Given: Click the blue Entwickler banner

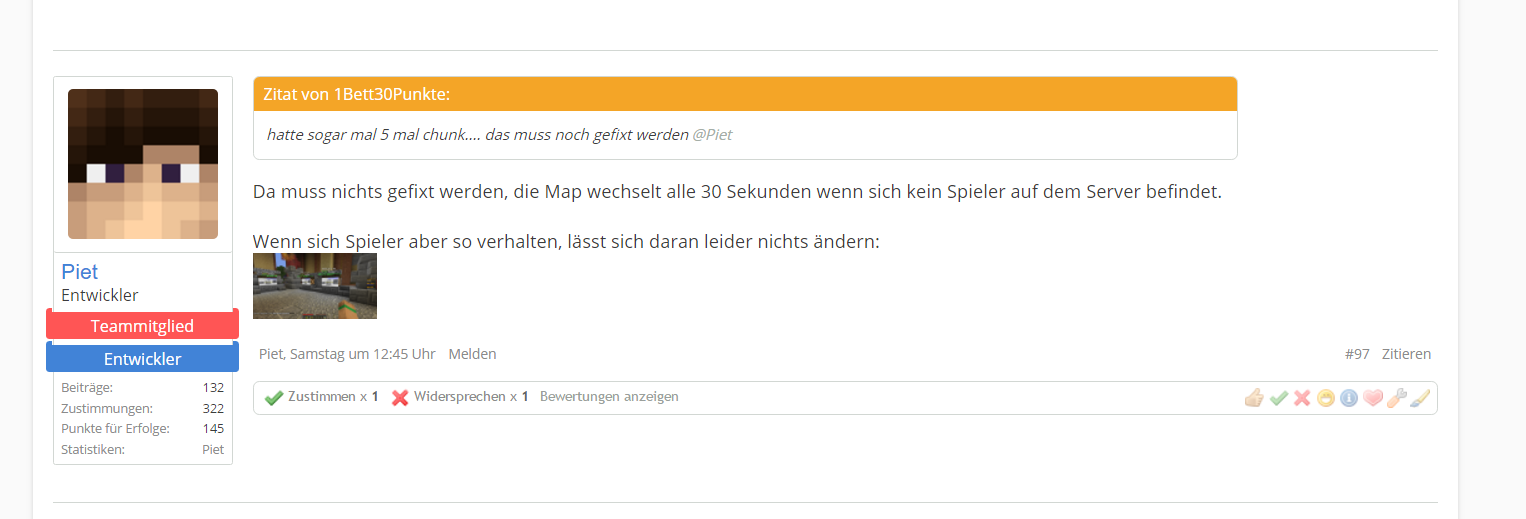Looking at the screenshot, I should (142, 358).
